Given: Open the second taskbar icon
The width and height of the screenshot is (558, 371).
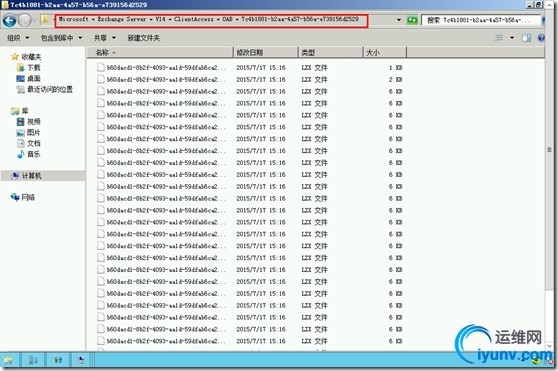Looking at the screenshot, I should 33,360.
